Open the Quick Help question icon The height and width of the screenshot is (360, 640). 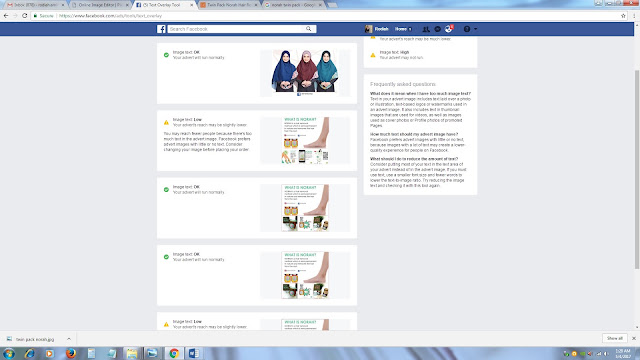click(467, 29)
